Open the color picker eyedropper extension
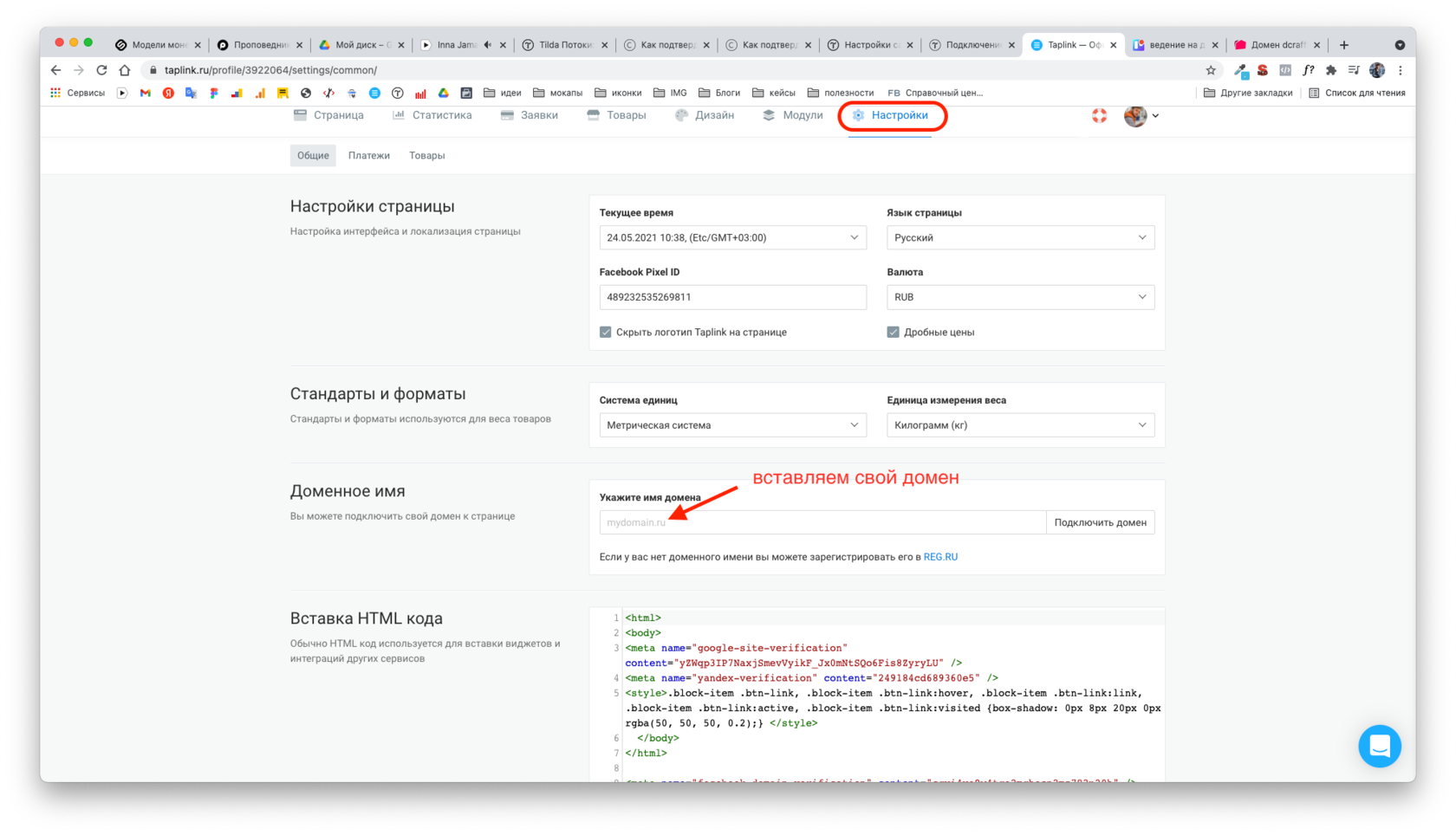The height and width of the screenshot is (835, 1456). [x=1241, y=70]
